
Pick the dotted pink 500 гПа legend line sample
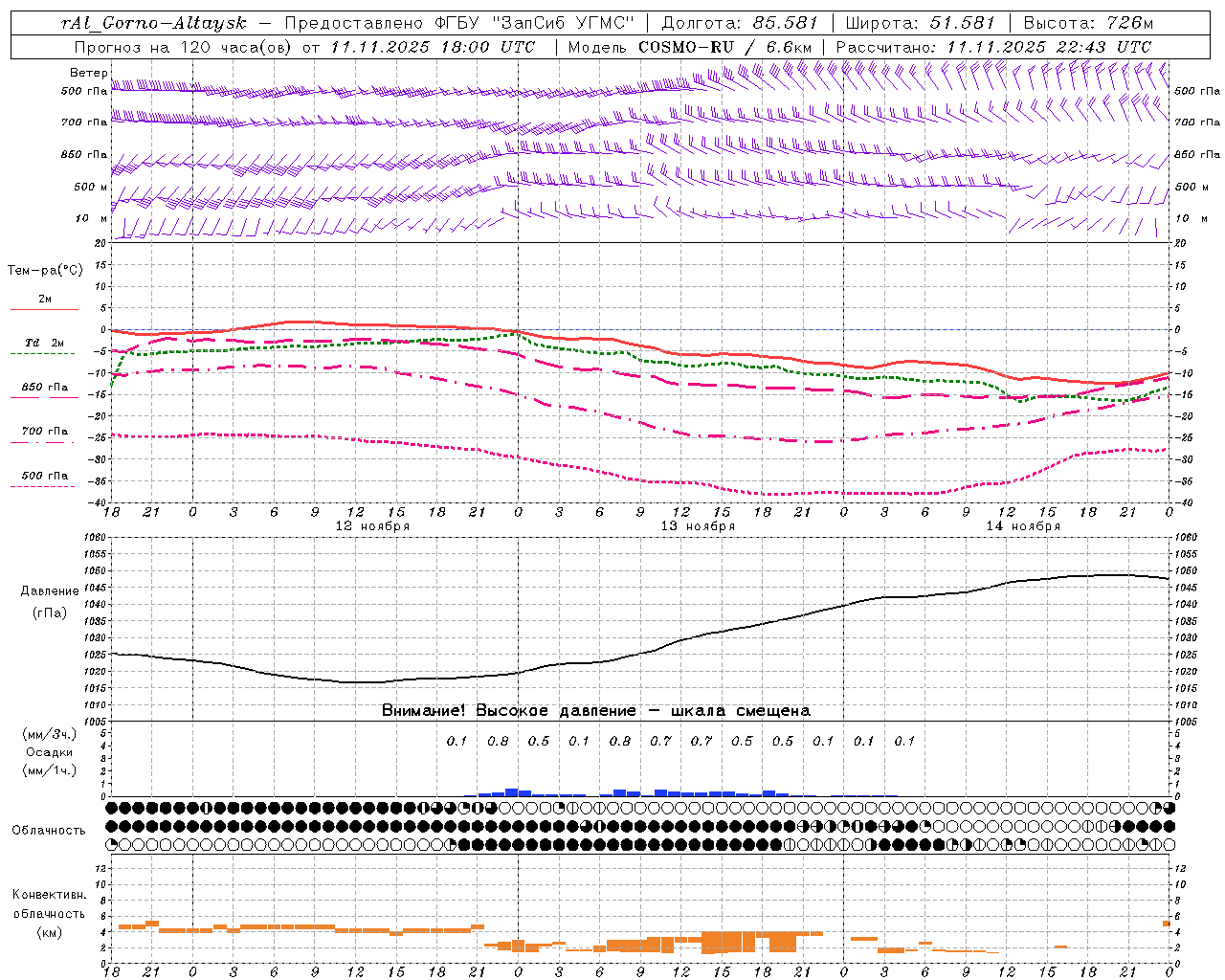pyautogui.click(x=45, y=486)
